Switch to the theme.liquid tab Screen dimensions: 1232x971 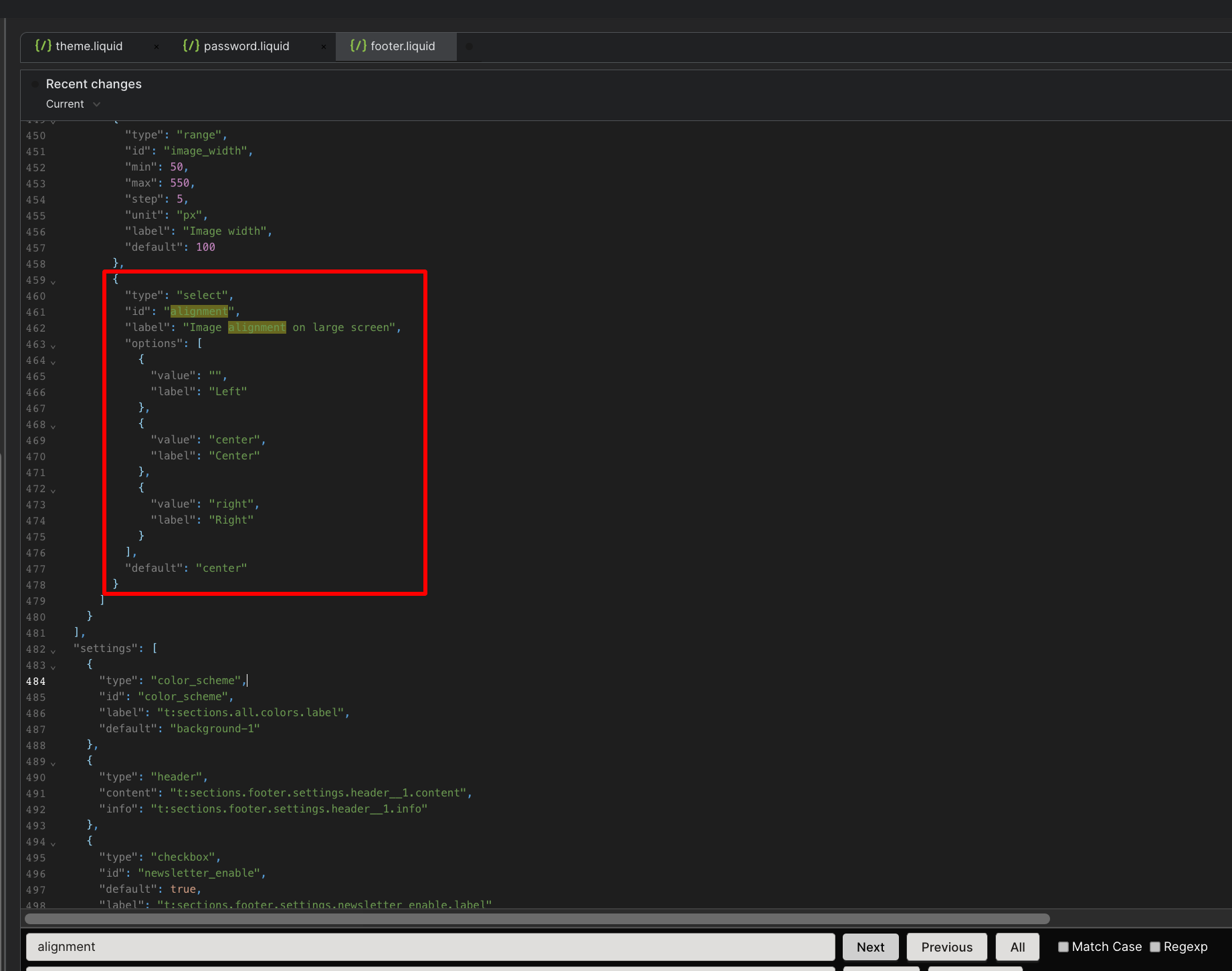tap(89, 46)
